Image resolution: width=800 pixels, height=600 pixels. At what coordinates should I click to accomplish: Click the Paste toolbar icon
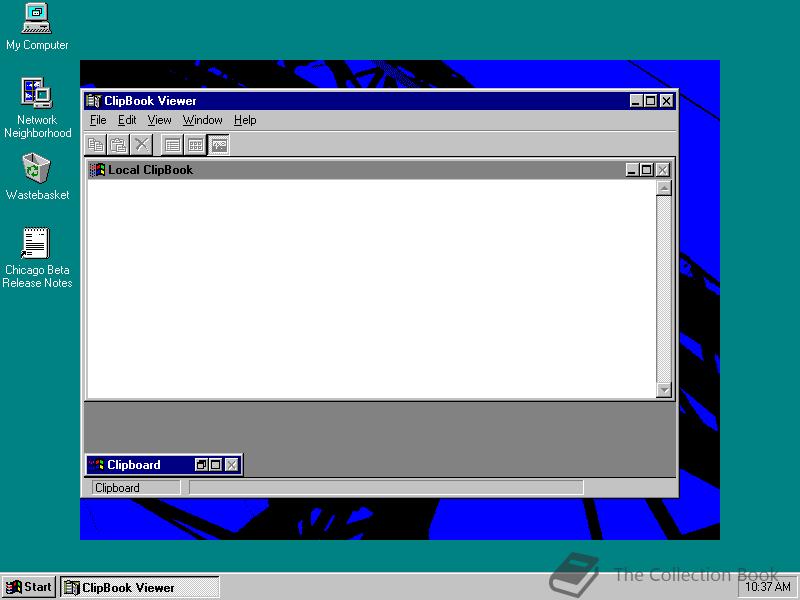118,145
